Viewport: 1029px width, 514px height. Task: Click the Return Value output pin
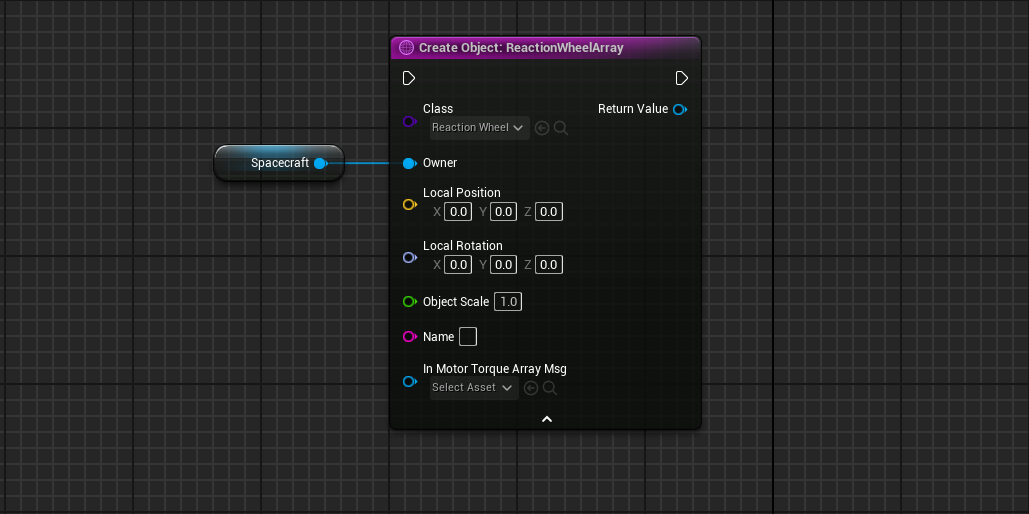coord(680,109)
